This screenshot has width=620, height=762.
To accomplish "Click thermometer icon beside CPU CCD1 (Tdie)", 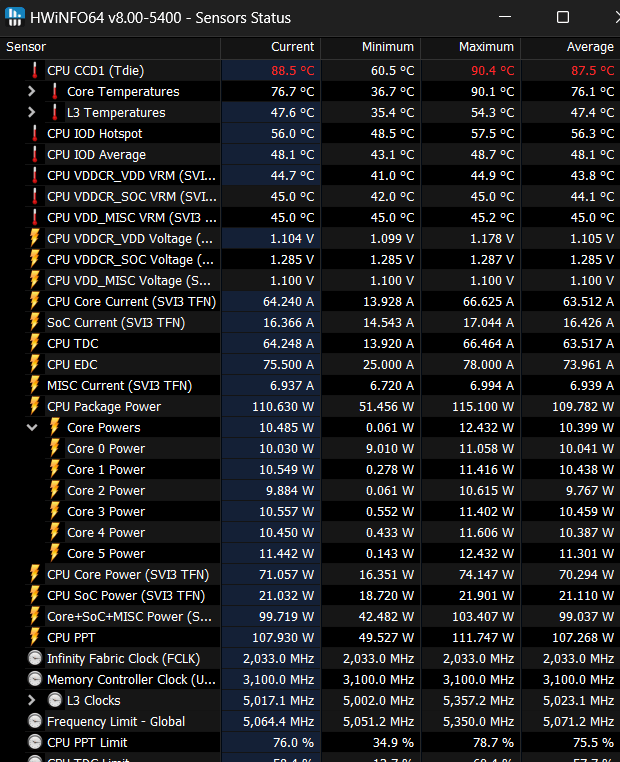I will (x=34, y=70).
